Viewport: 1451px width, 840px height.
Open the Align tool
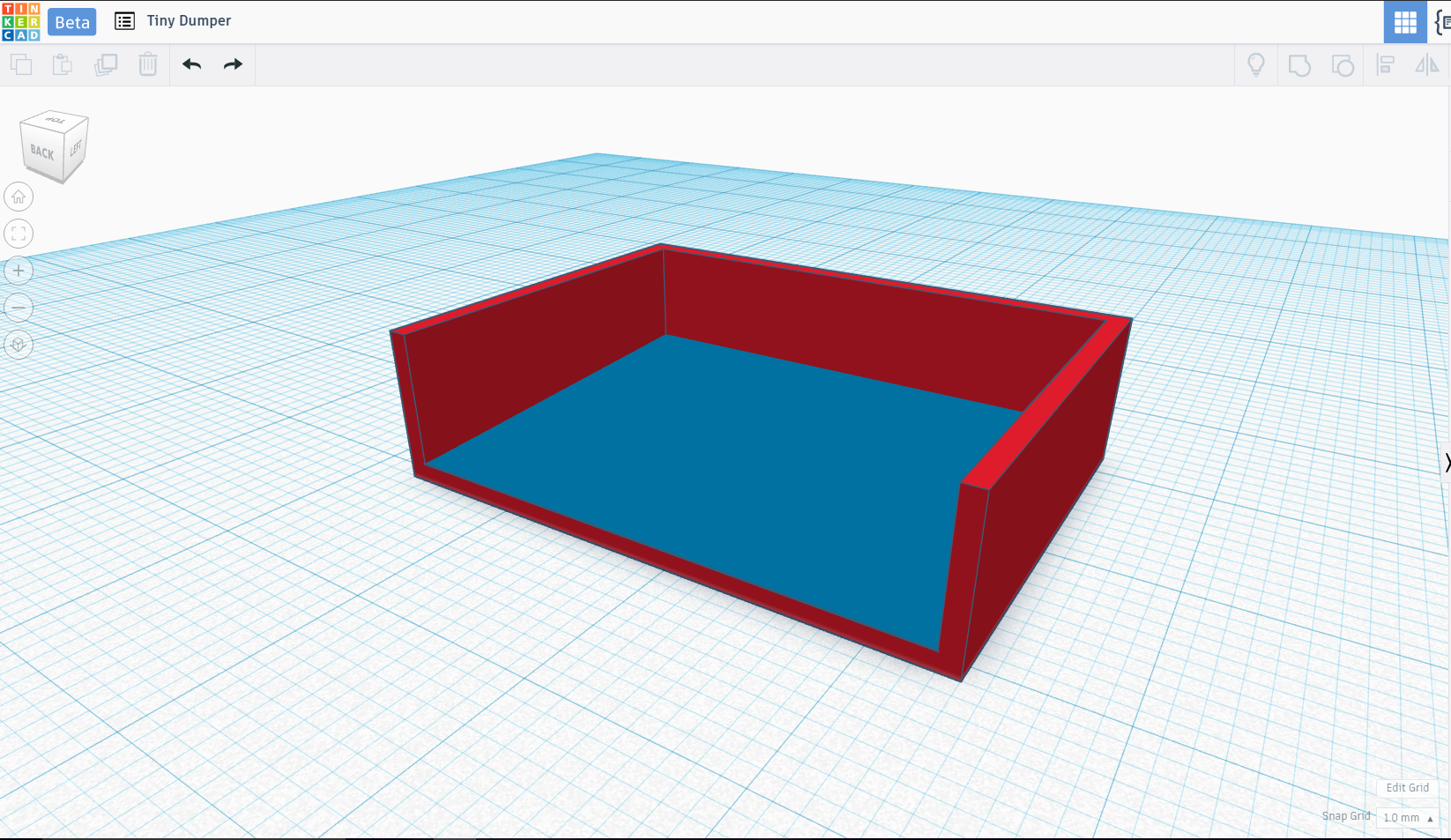tap(1386, 64)
